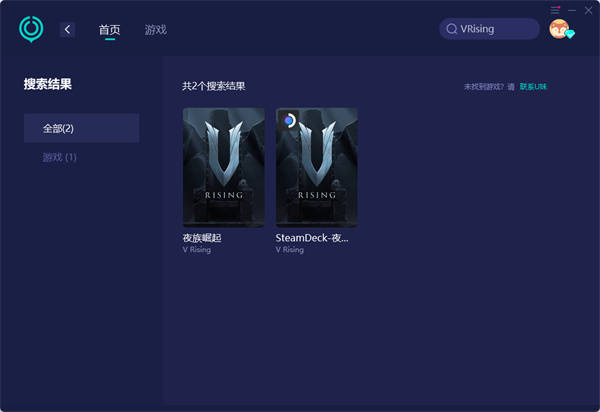Select the 游戏 (1) filter
The height and width of the screenshot is (412, 600).
[60, 157]
